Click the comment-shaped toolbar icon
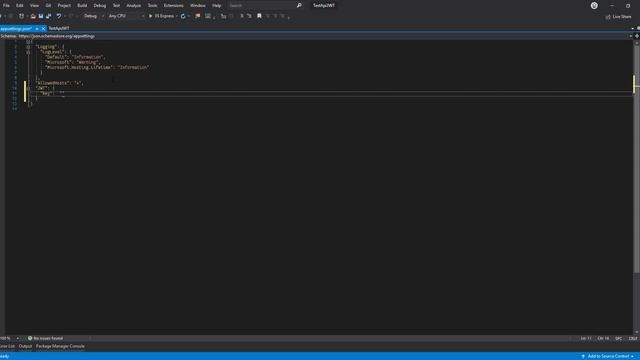The height and width of the screenshot is (360, 640). click(x=198, y=16)
